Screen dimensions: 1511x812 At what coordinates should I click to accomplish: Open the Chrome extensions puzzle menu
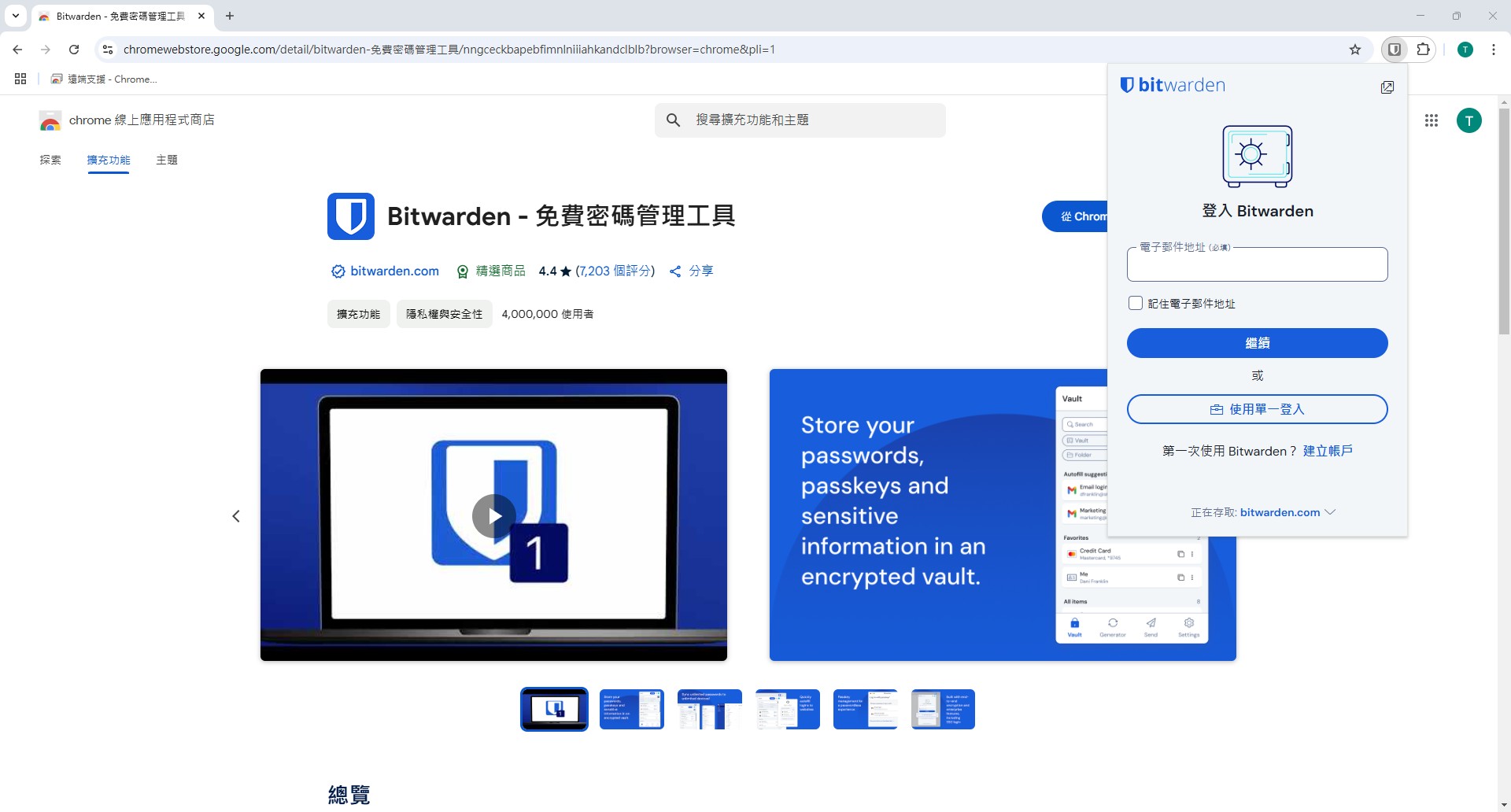[1424, 49]
